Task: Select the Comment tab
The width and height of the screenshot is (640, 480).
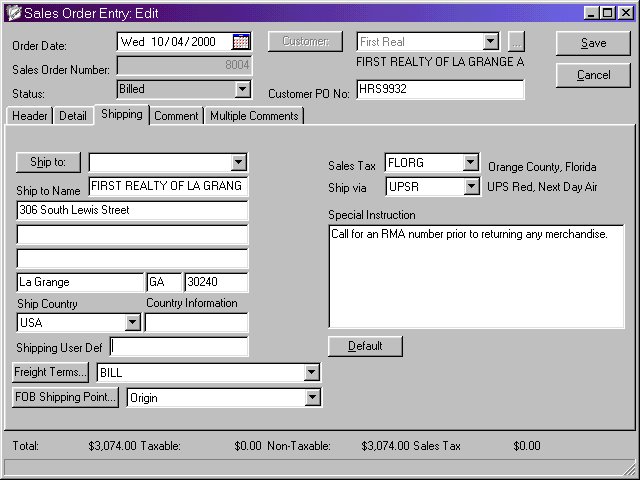Action: tap(176, 116)
